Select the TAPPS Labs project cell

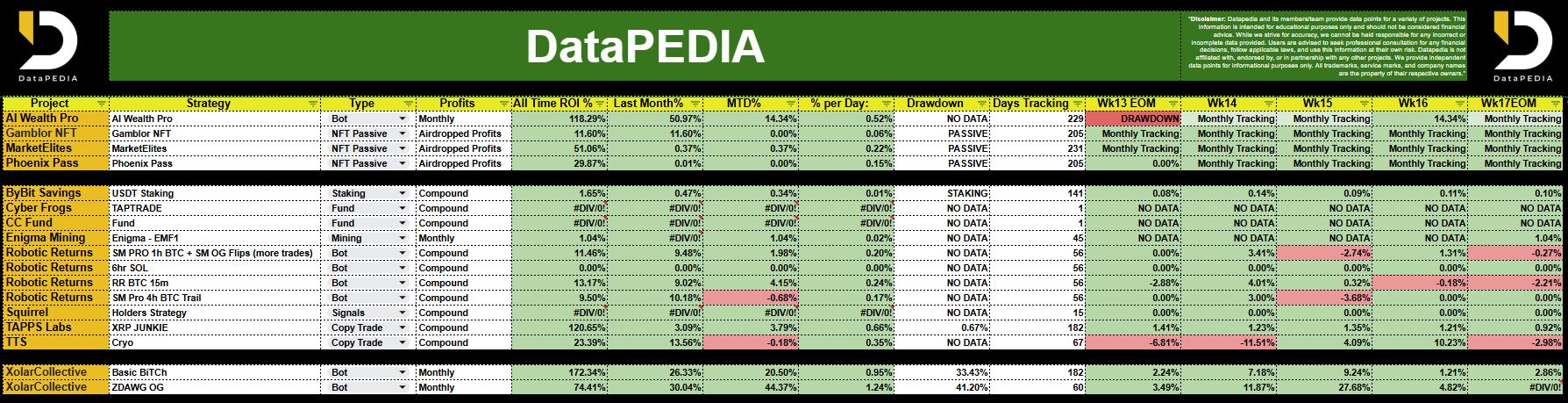[55, 327]
